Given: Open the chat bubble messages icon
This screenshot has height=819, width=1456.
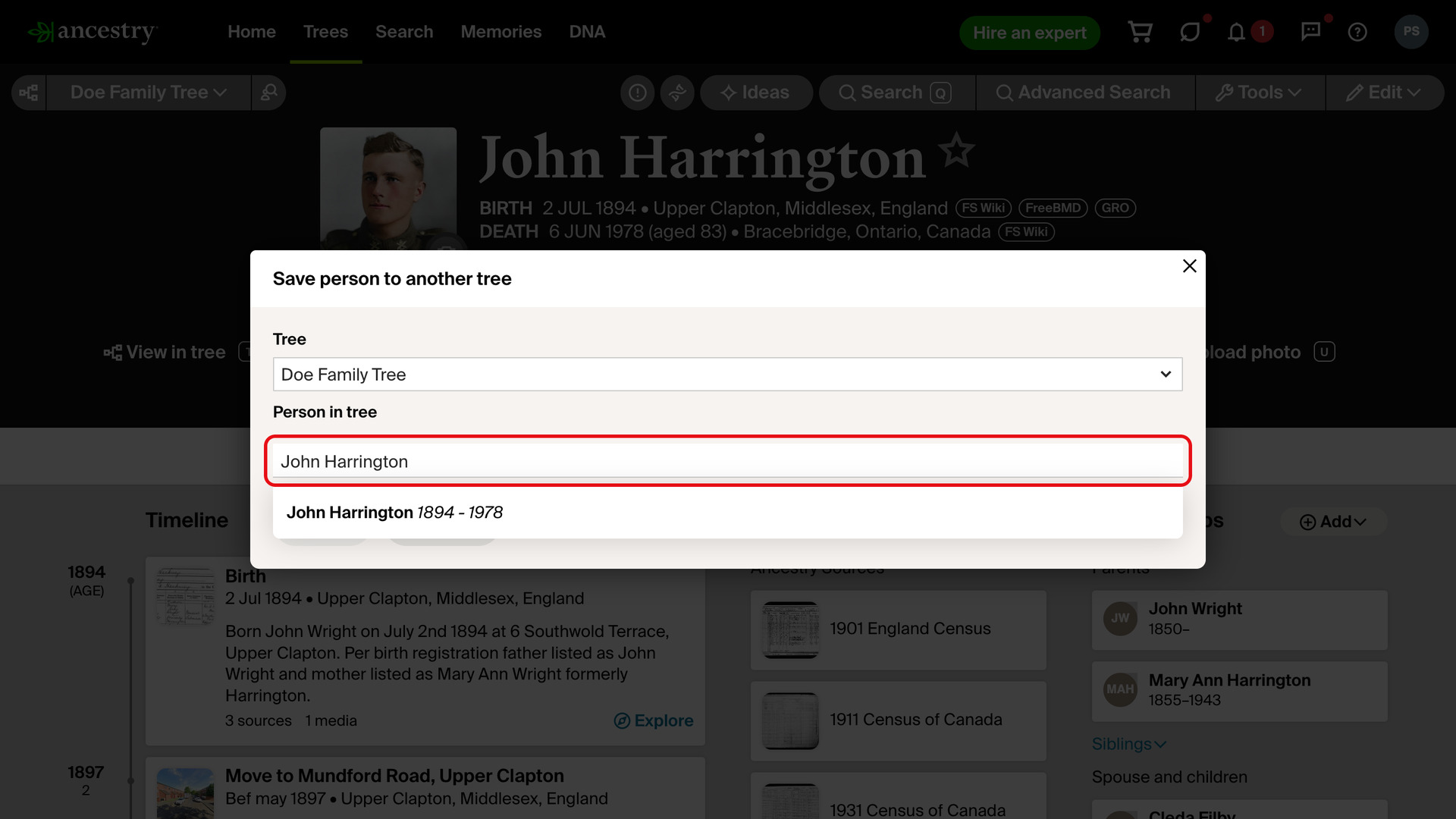Looking at the screenshot, I should pyautogui.click(x=1190, y=32).
